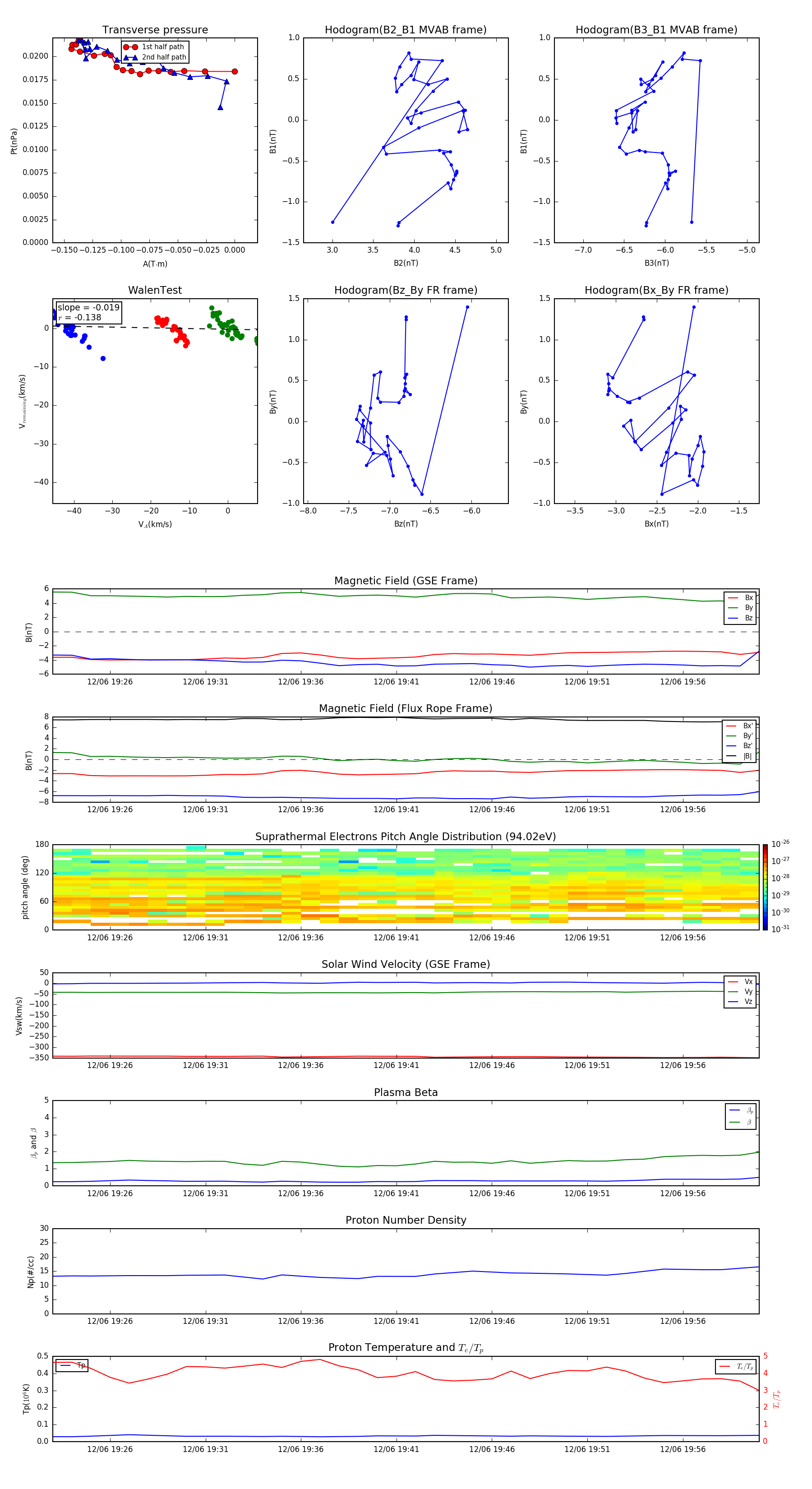The image size is (812, 1489).
Task: Click the 'A(T·m)' x-axis label
Action: (155, 264)
